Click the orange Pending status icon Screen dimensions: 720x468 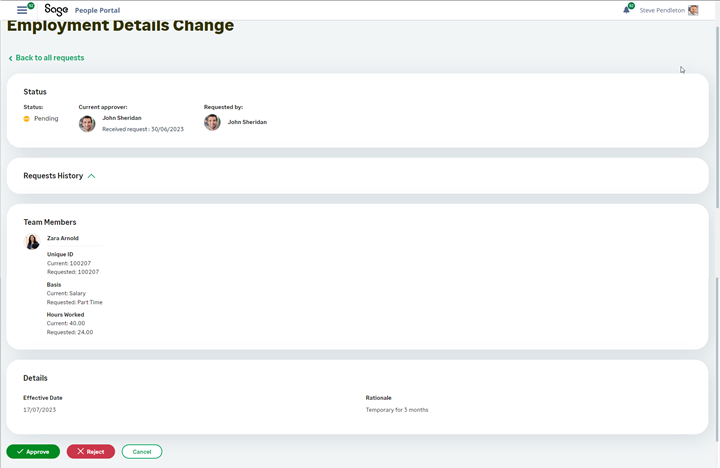(27, 119)
